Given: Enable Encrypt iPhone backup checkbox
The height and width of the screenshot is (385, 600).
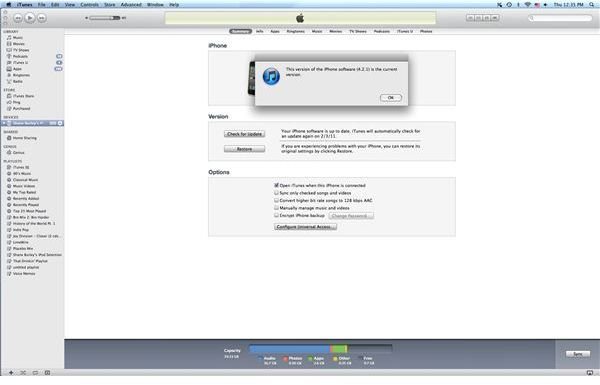Looking at the screenshot, I should pos(276,215).
